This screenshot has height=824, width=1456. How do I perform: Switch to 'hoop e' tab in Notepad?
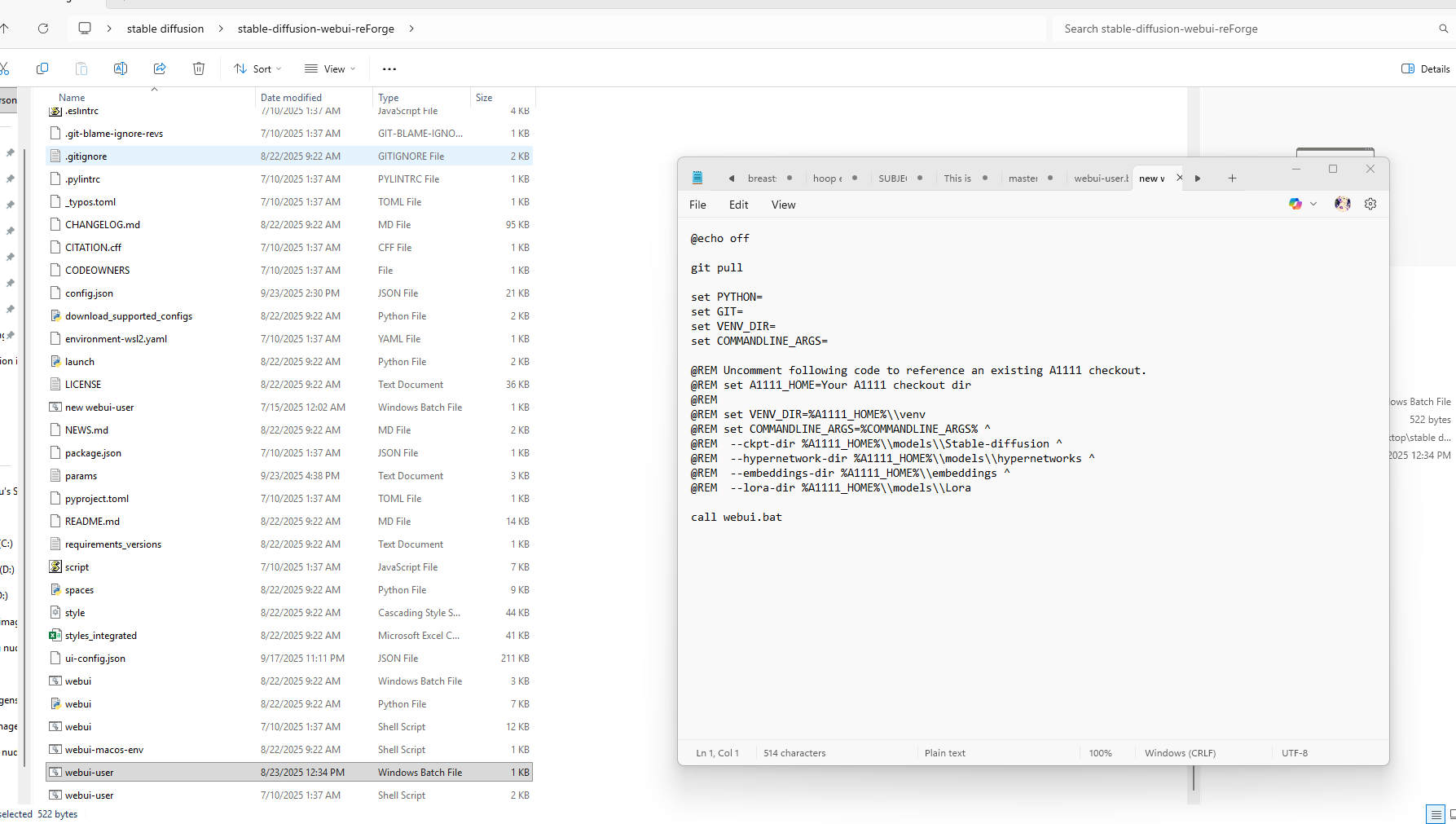pos(827,178)
